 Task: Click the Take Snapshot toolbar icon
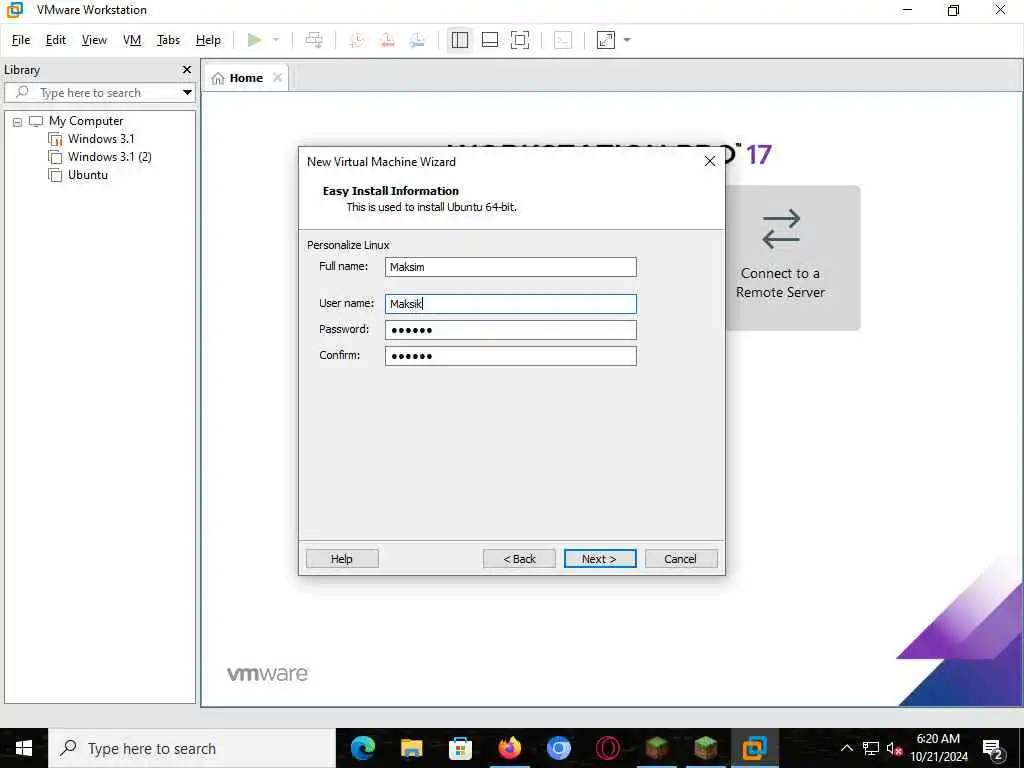pyautogui.click(x=356, y=40)
